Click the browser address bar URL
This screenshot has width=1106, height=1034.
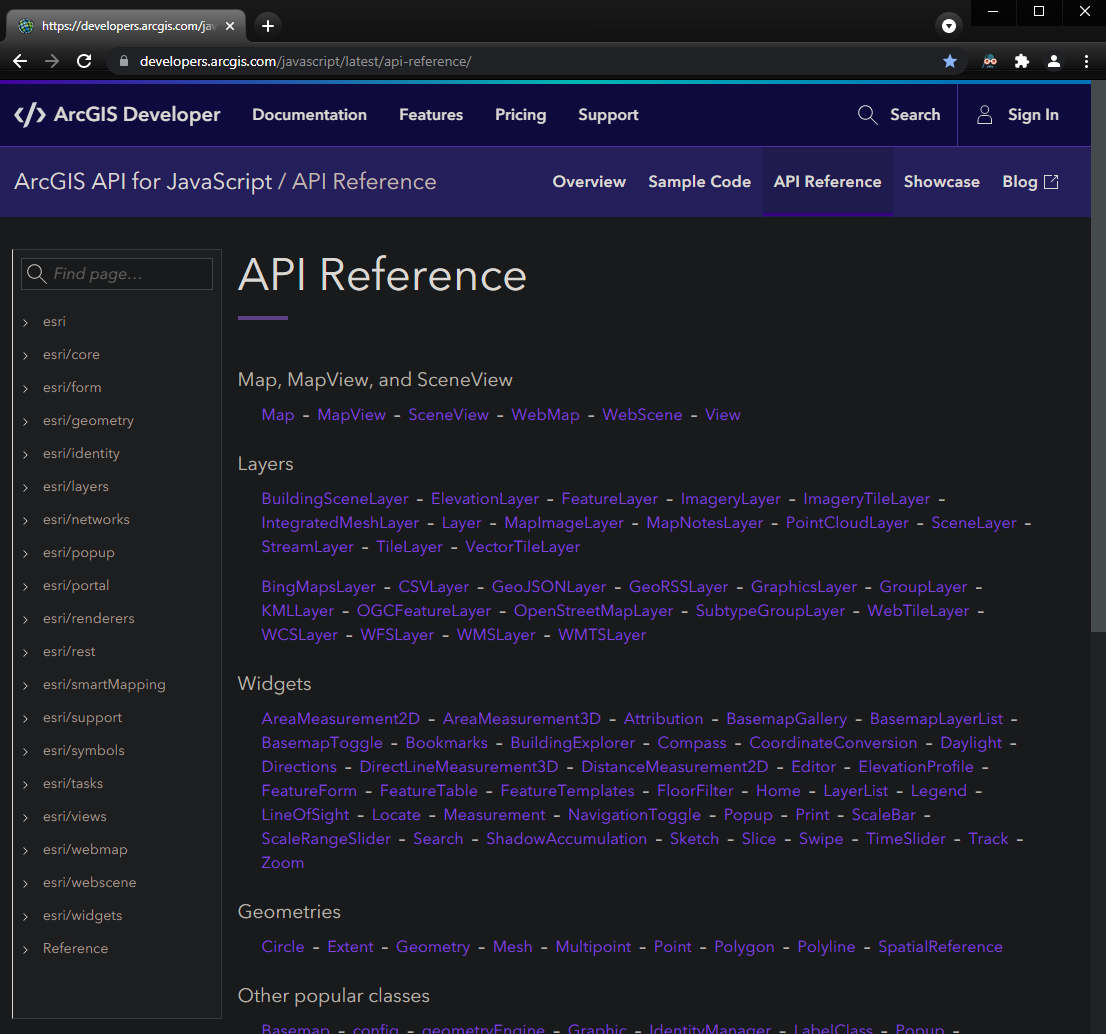point(305,61)
